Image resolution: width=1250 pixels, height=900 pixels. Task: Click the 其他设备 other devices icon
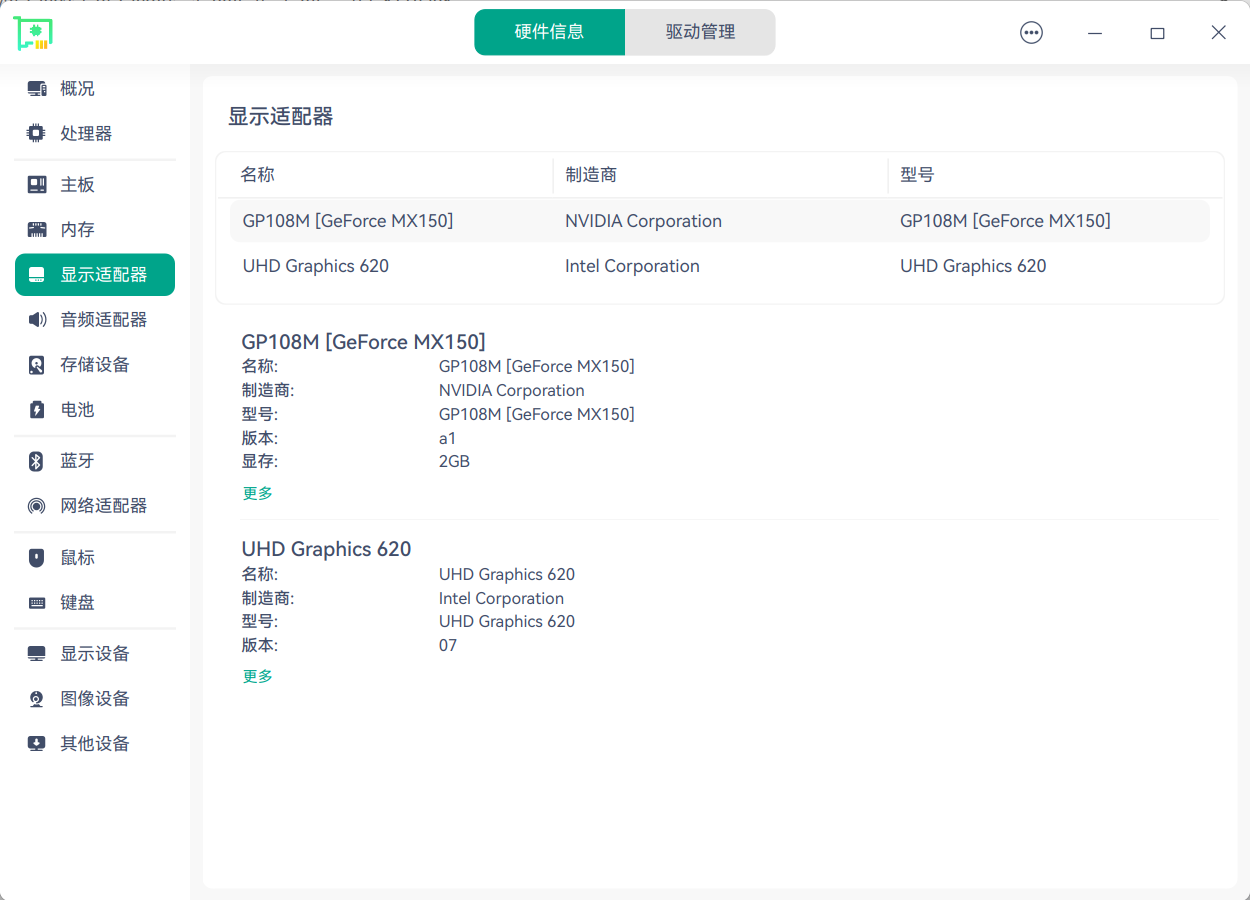coord(37,744)
